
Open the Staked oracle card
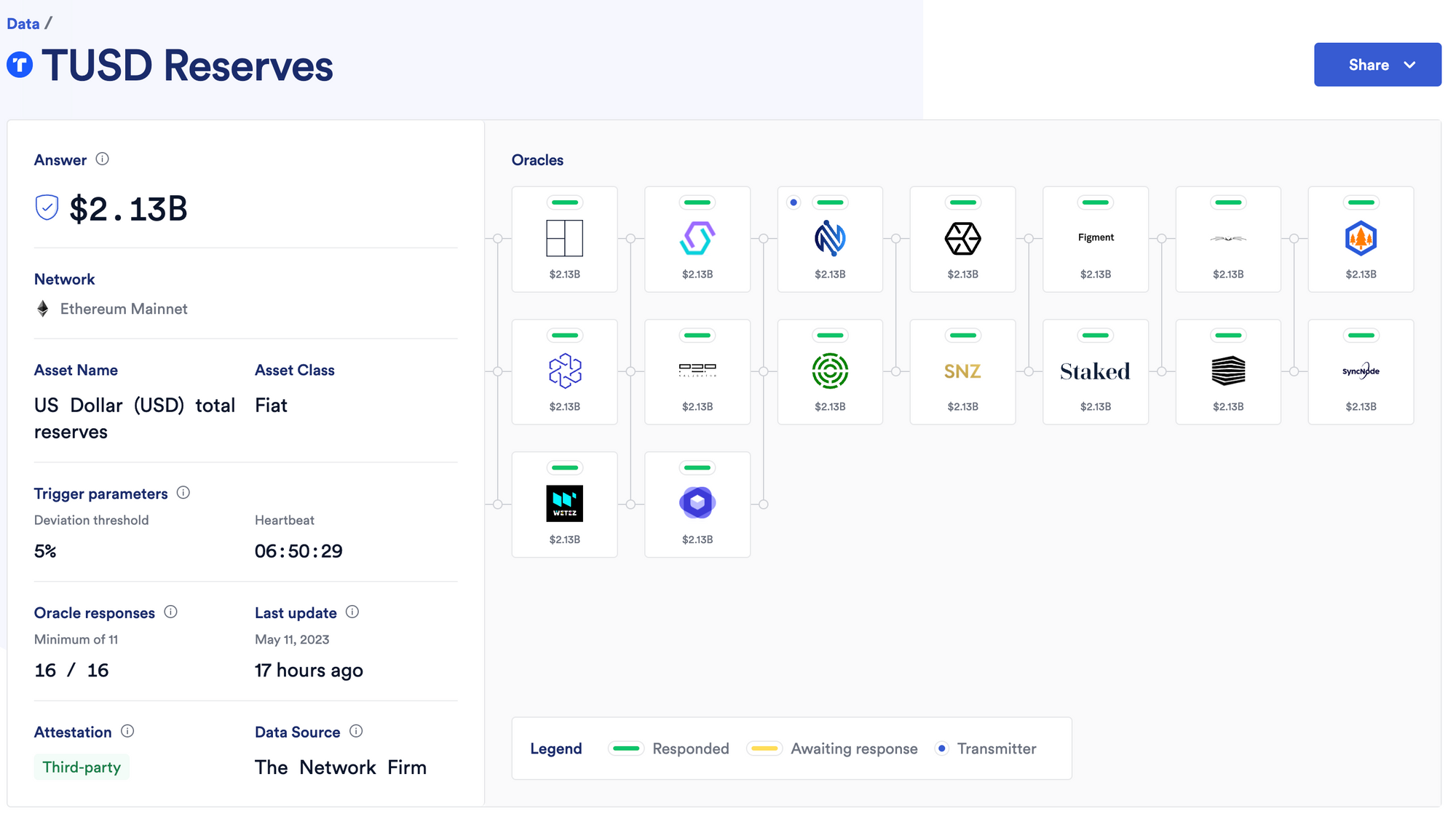(x=1095, y=371)
